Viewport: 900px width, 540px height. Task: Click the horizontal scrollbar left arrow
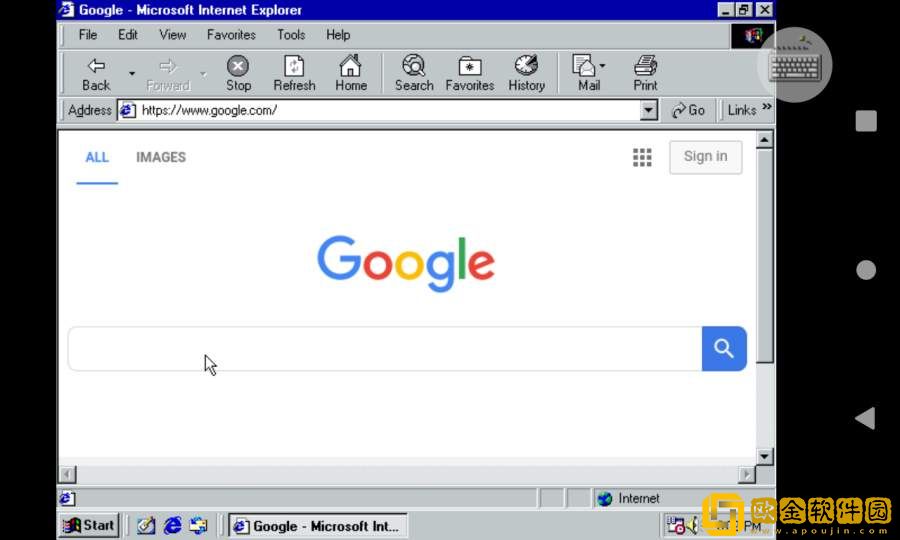[x=67, y=474]
